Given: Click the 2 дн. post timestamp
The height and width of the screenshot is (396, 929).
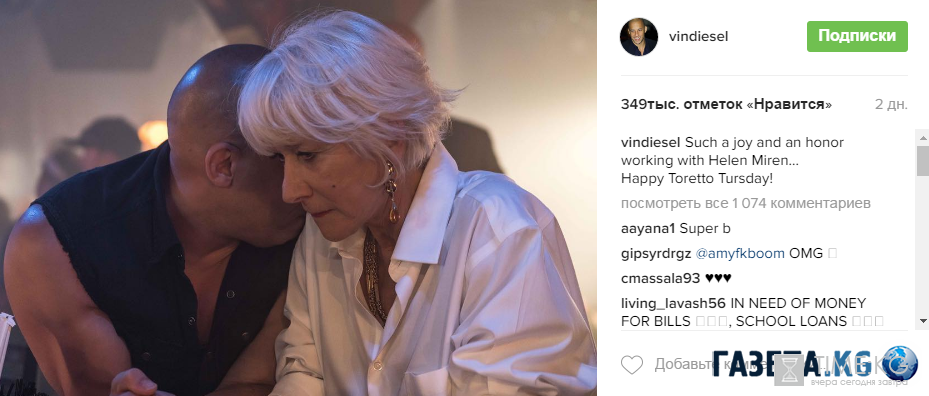Looking at the screenshot, I should 891,104.
